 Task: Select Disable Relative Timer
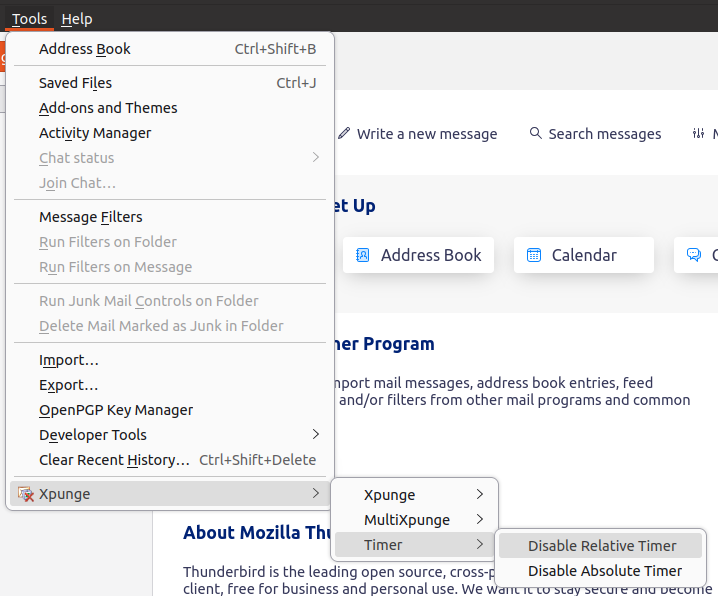pyautogui.click(x=600, y=546)
